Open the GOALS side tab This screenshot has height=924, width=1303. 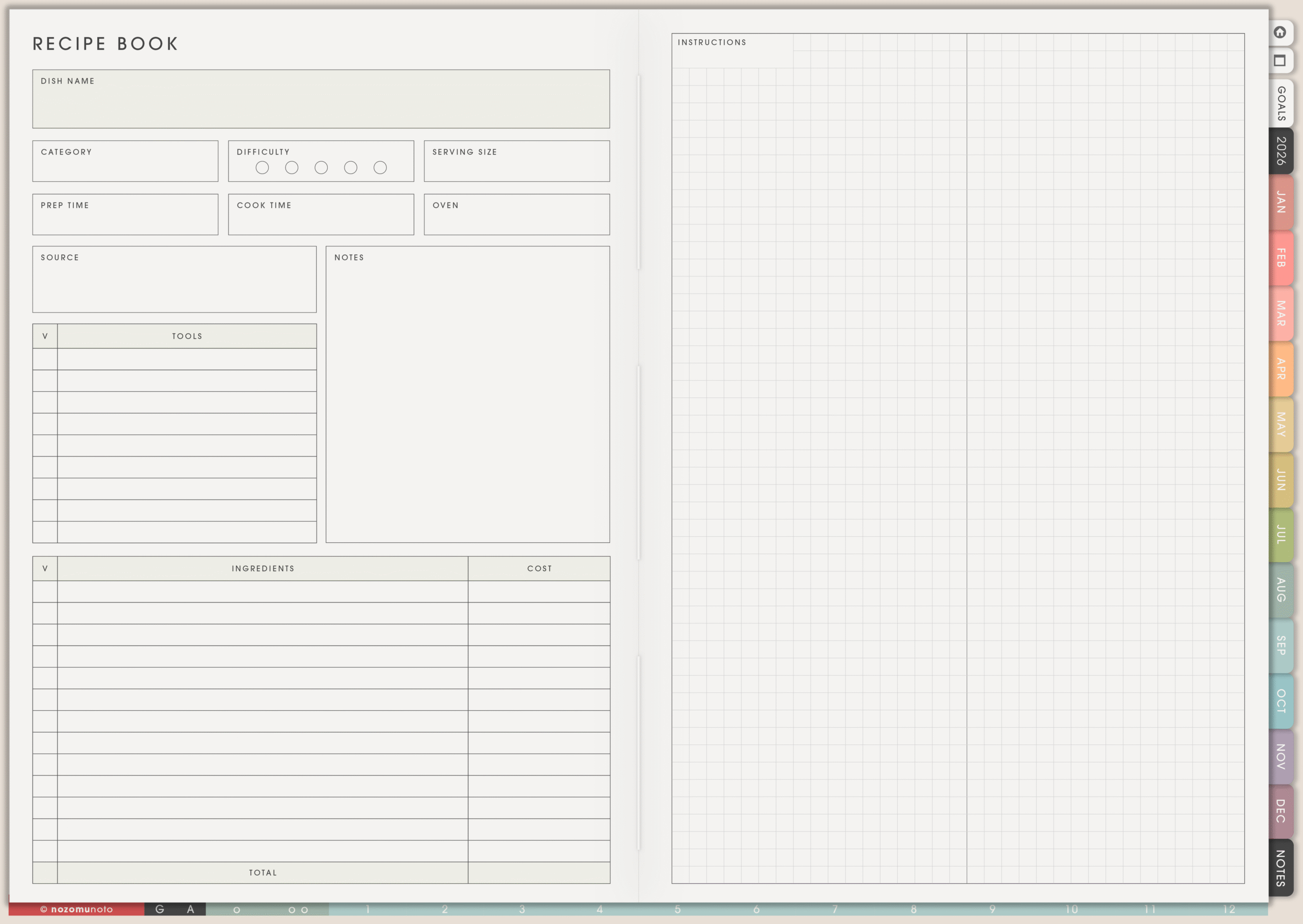(1281, 104)
